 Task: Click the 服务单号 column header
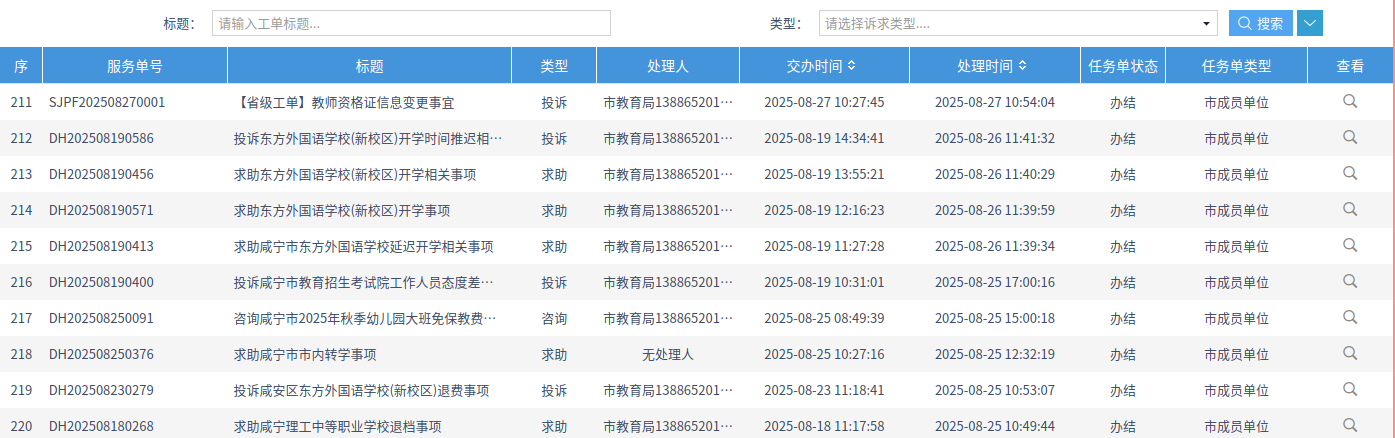point(135,66)
